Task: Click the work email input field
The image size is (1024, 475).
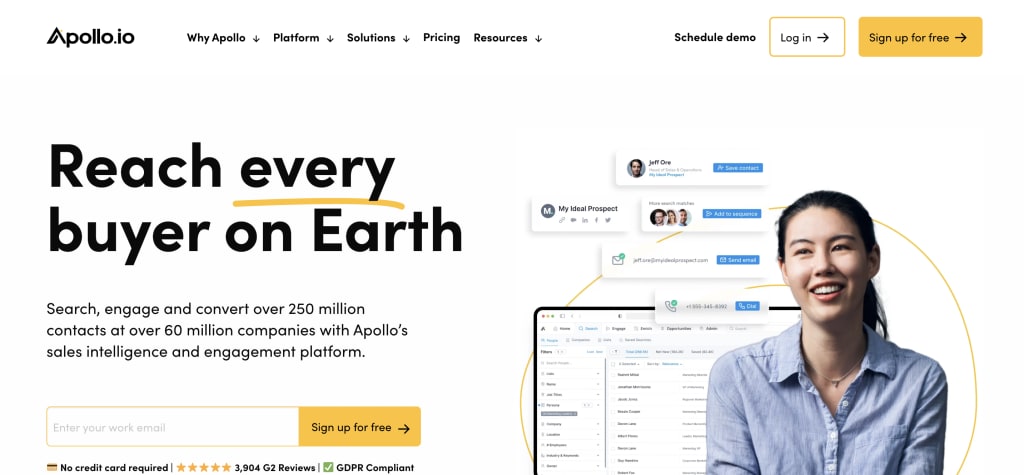Action: (x=173, y=427)
